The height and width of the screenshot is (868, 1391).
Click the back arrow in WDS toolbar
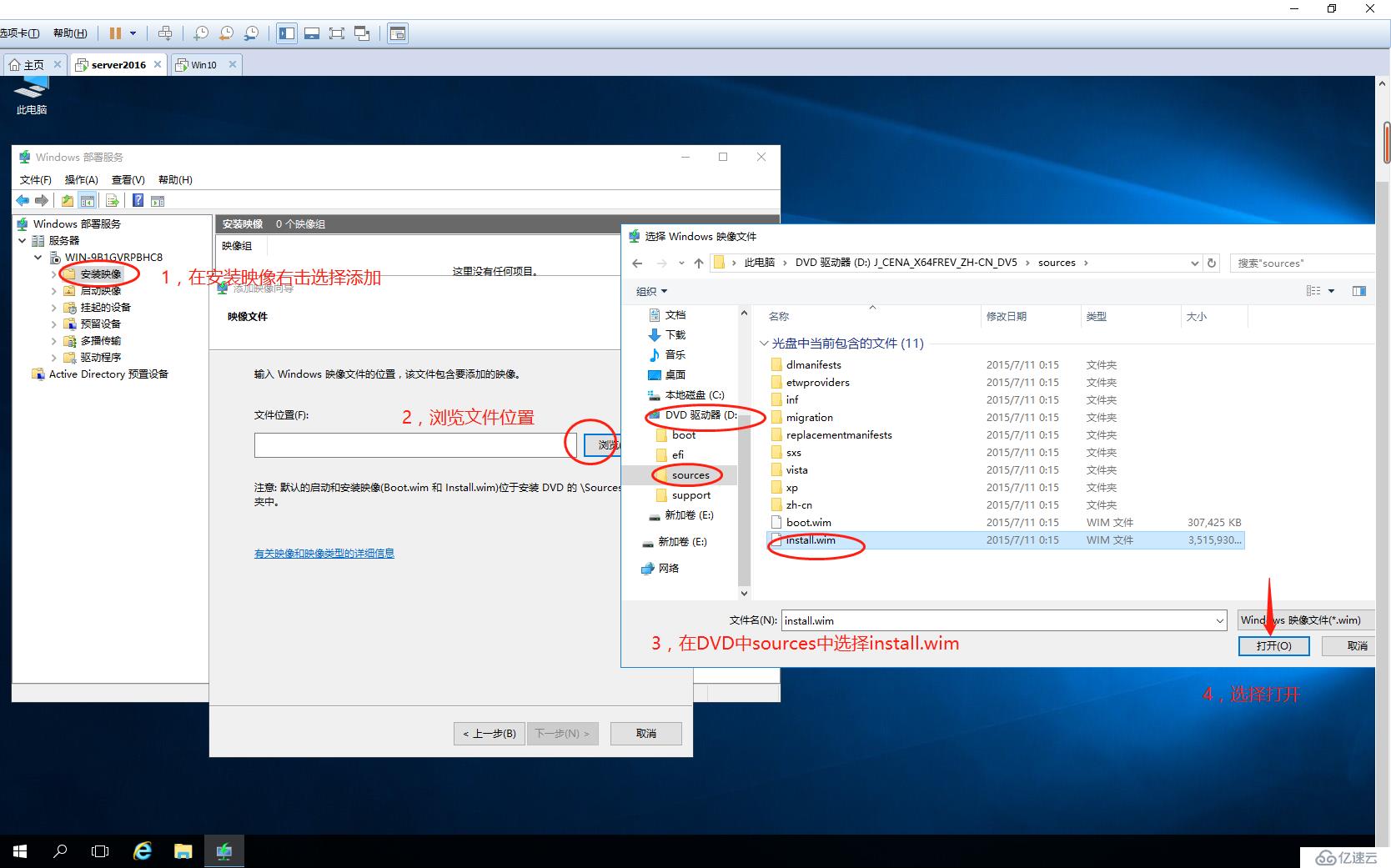tap(23, 200)
